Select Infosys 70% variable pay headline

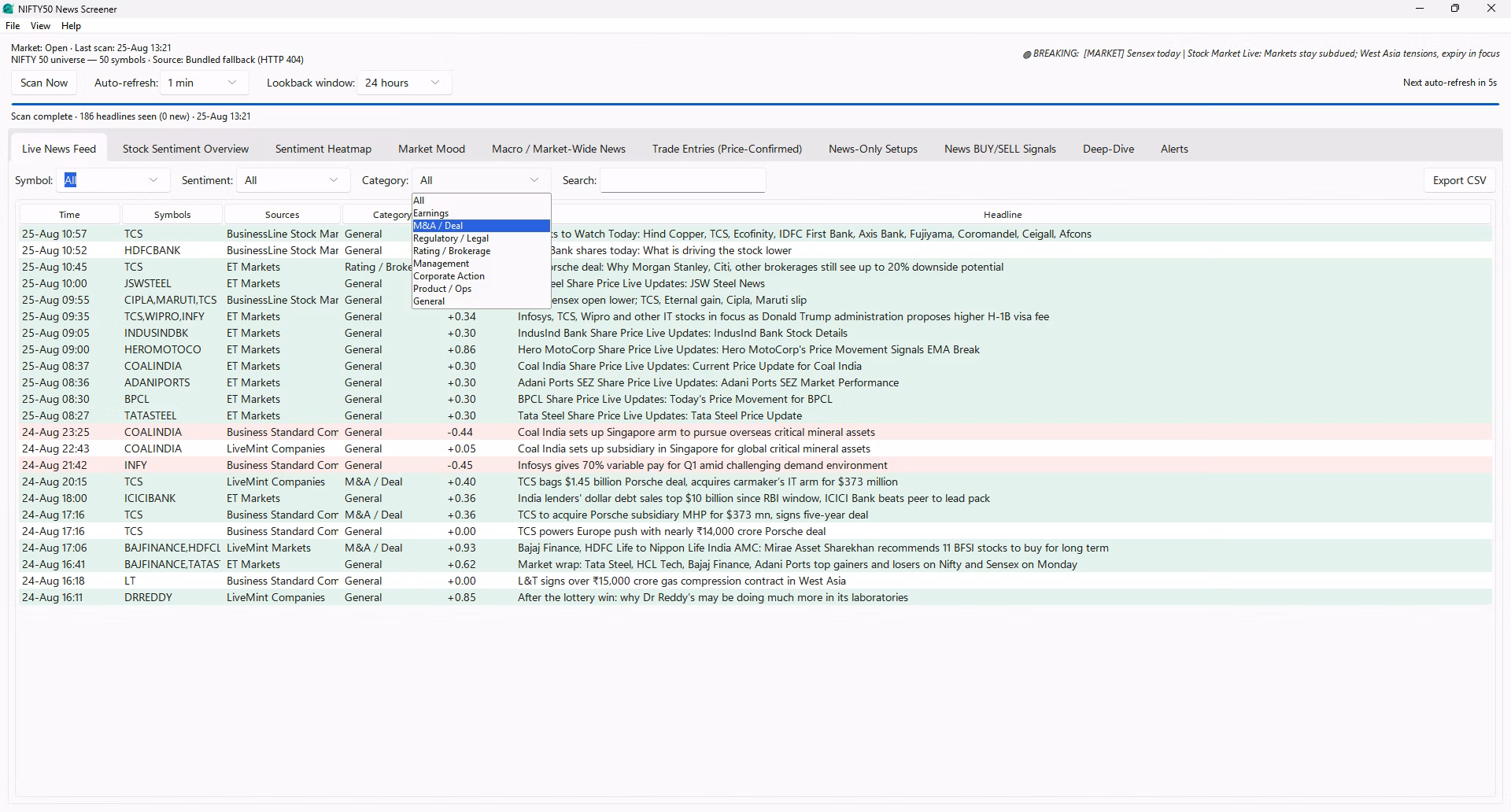(703, 465)
